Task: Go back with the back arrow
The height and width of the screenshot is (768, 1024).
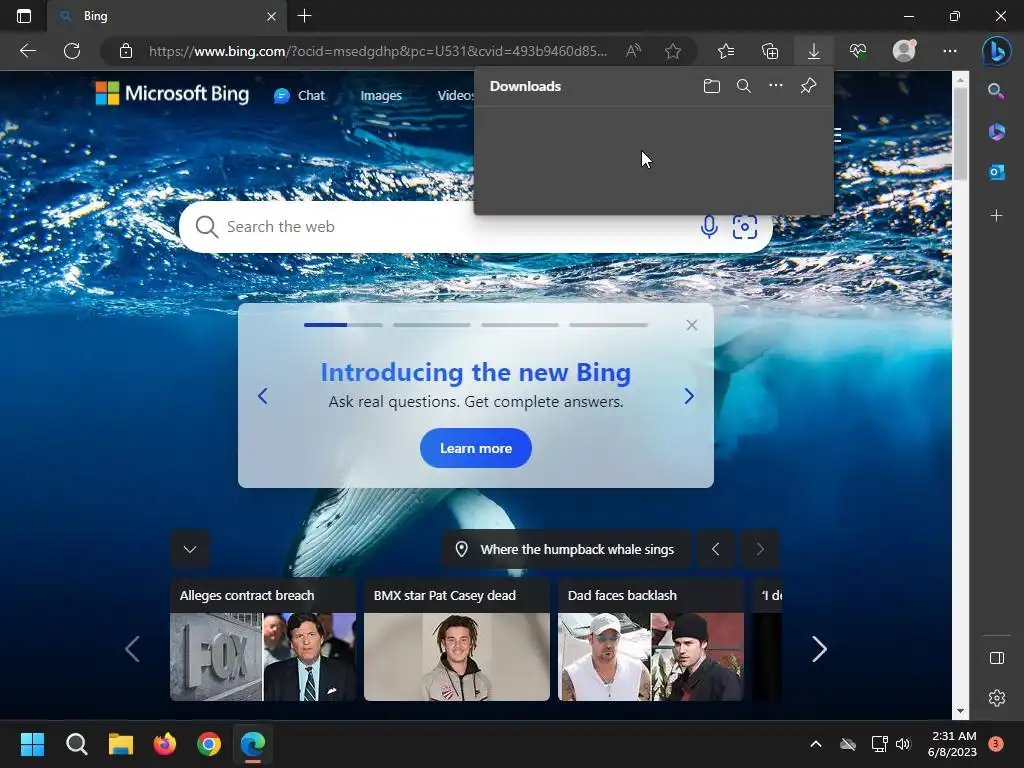Action: coord(27,51)
